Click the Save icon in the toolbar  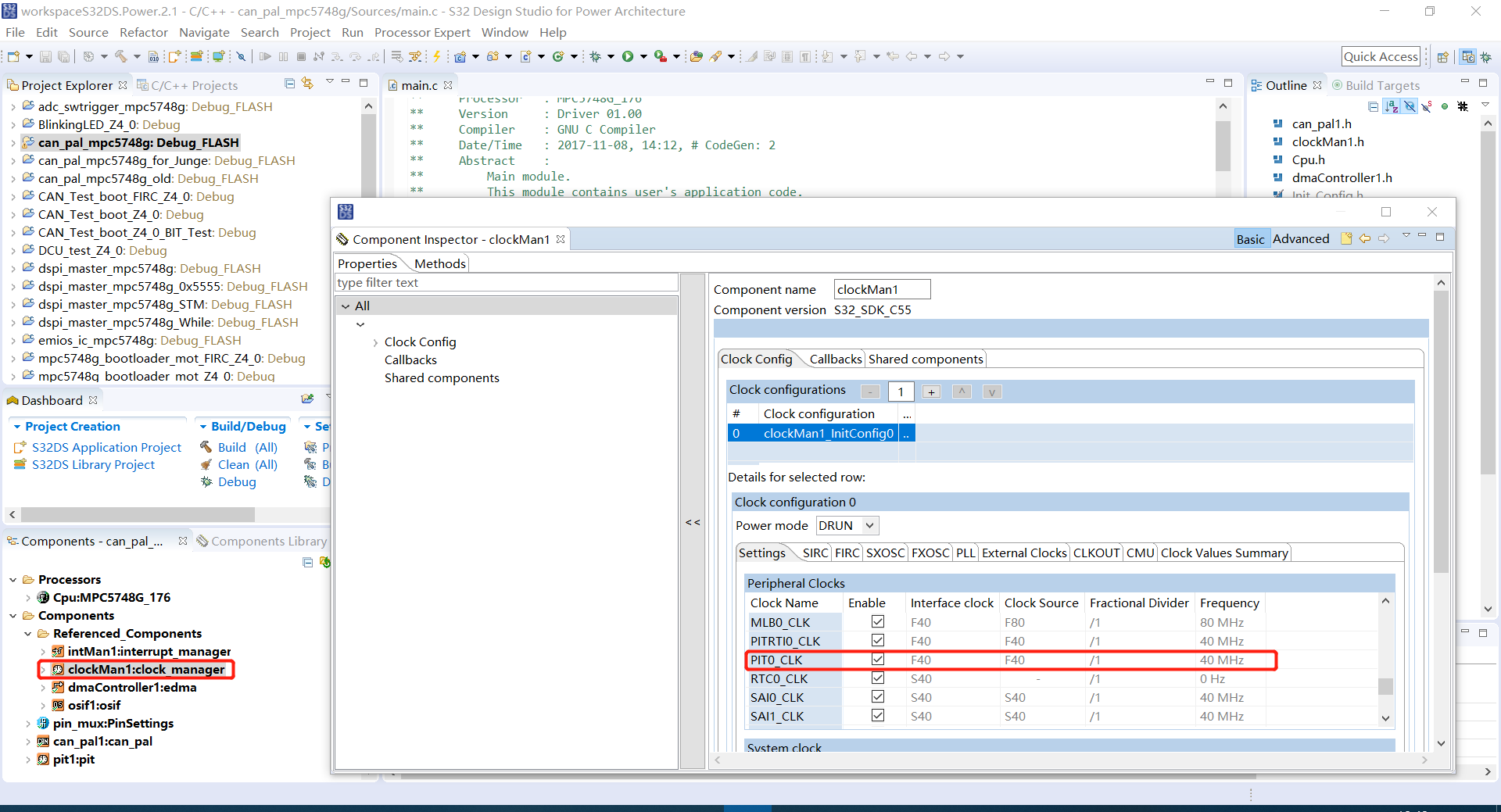pyautogui.click(x=45, y=56)
